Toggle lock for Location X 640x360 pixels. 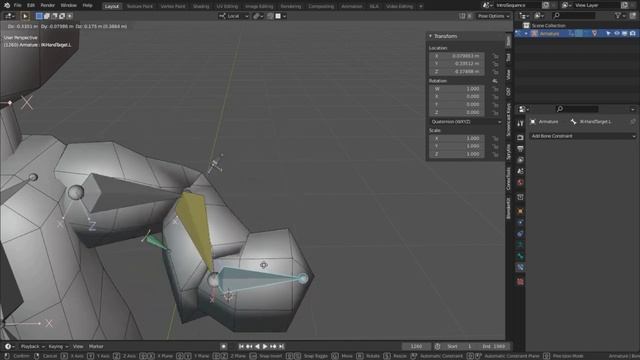495,56
